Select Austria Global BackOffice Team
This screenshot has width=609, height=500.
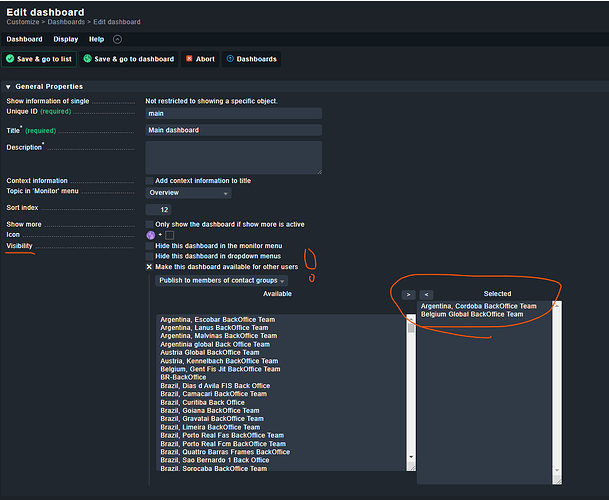(210, 353)
